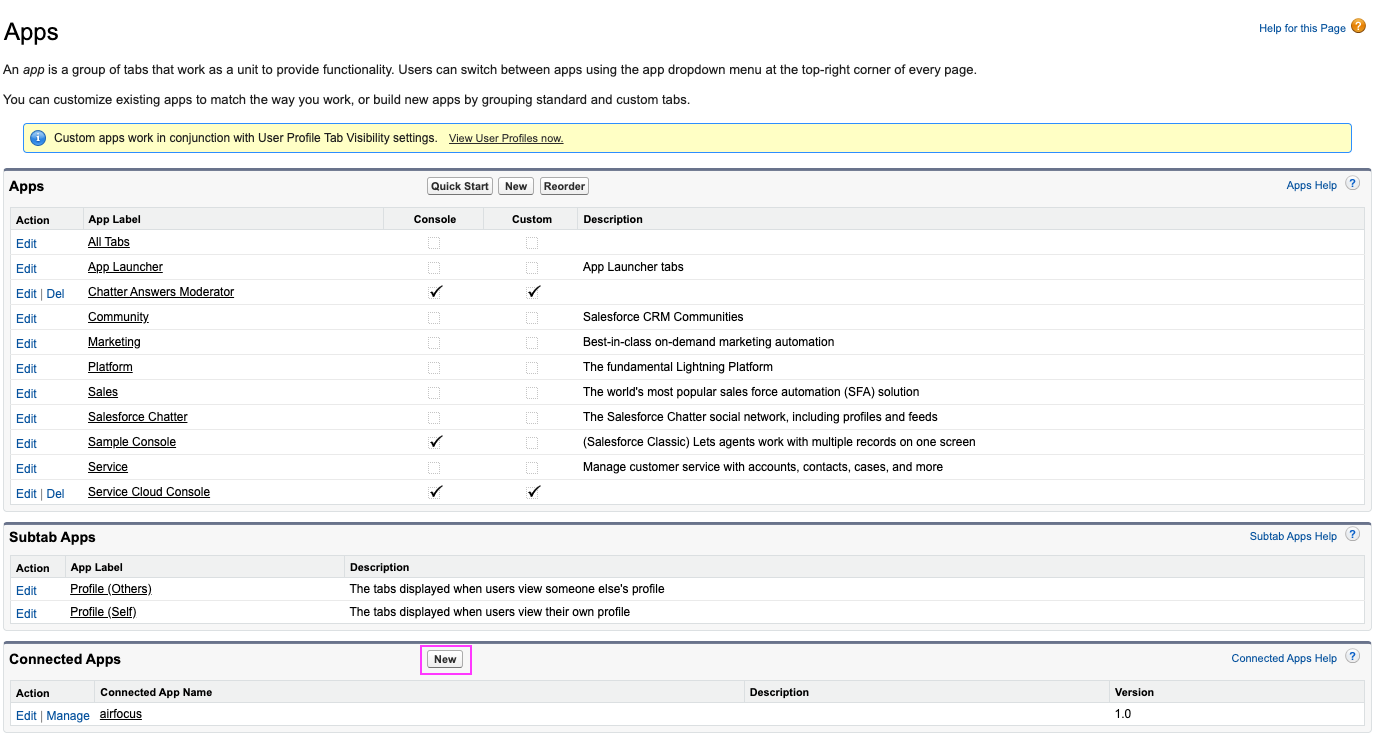Edit the All Tabs app
Screen dimensions: 1377x752
click(x=26, y=243)
